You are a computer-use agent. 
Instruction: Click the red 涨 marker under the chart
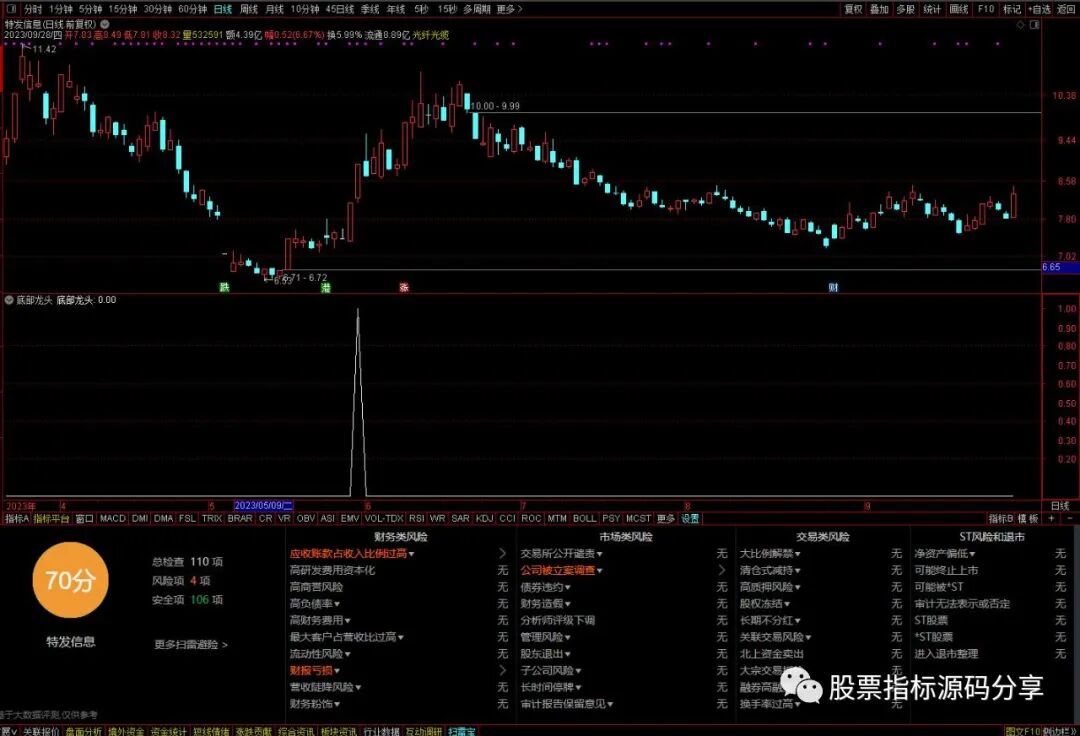click(x=404, y=287)
